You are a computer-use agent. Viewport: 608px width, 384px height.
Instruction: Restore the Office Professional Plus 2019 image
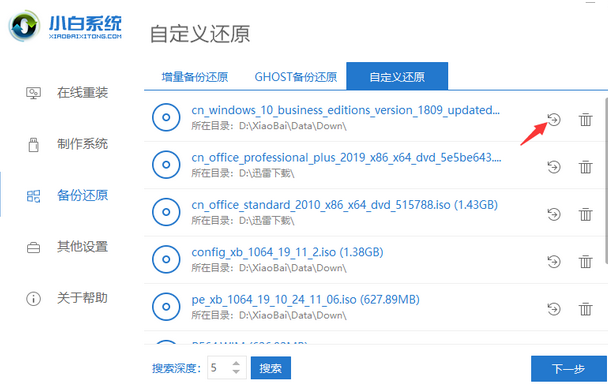(554, 167)
